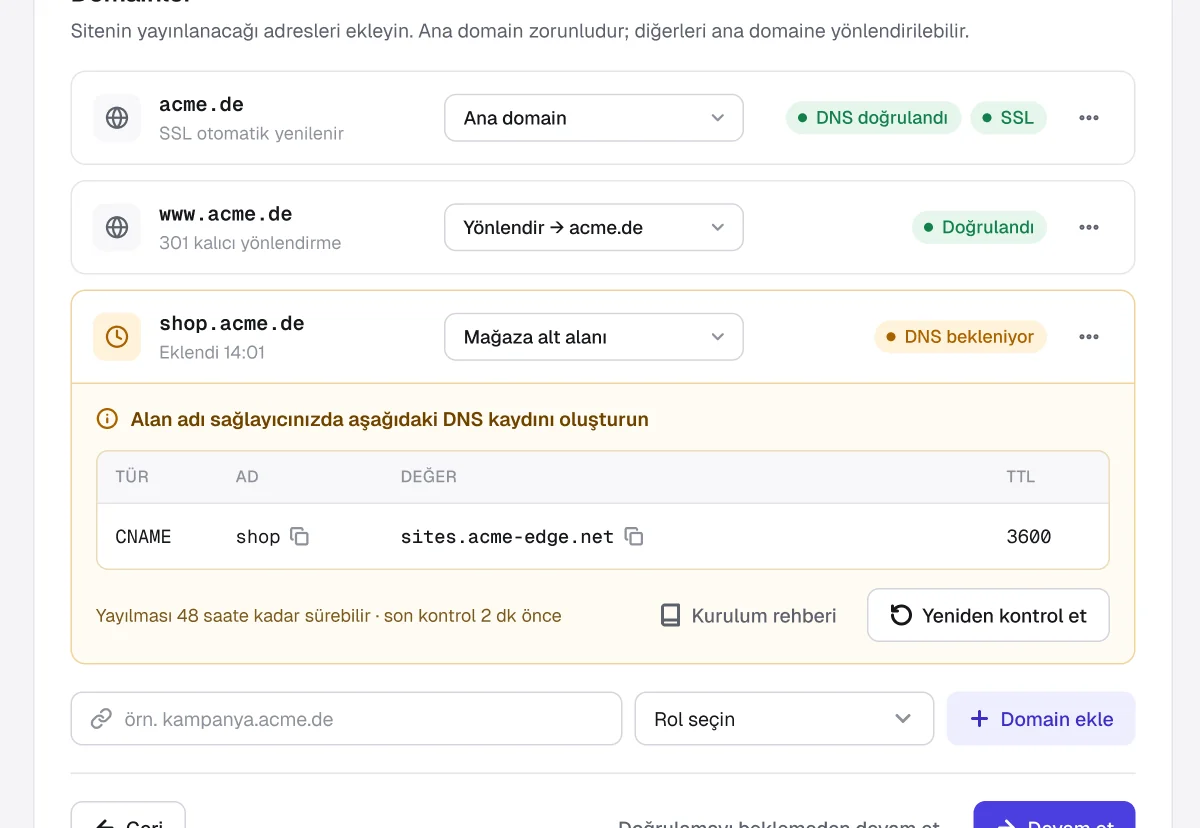
Task: Copy the value sites.acme-edge.net
Action: click(634, 537)
